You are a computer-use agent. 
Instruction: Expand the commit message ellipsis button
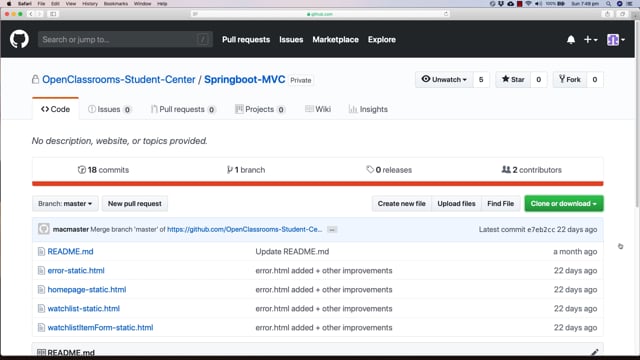coord(332,230)
